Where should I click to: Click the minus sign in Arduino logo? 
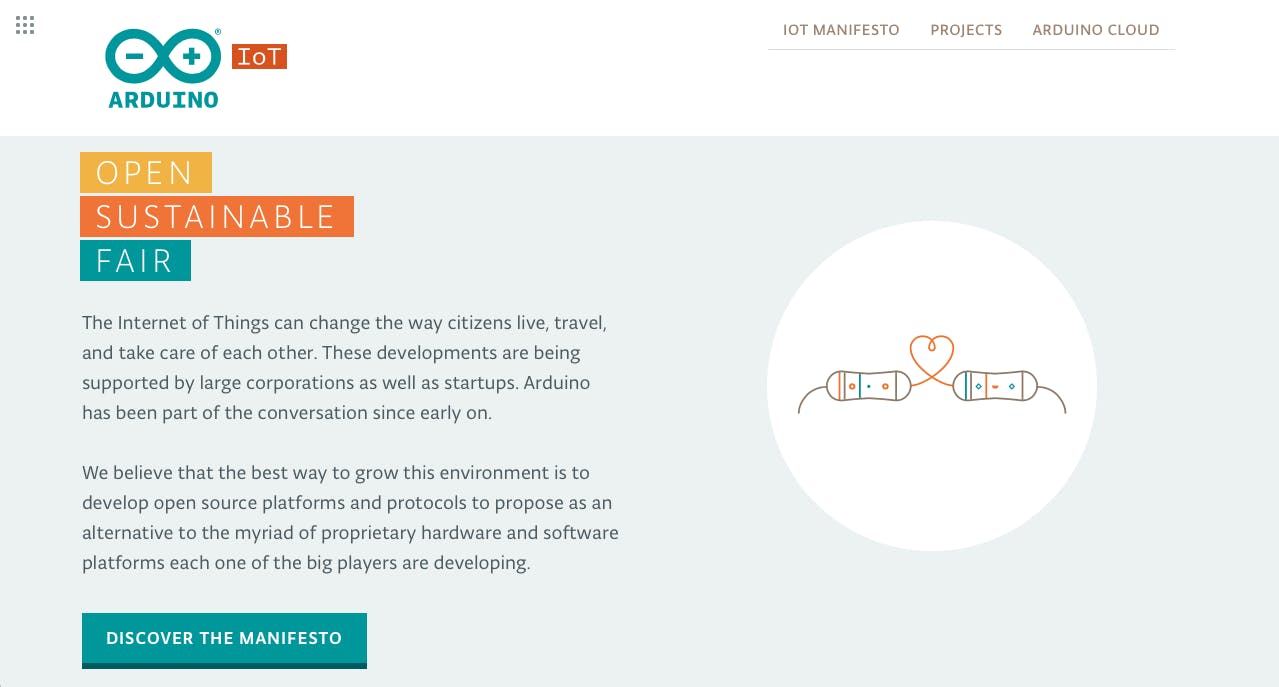click(x=134, y=57)
